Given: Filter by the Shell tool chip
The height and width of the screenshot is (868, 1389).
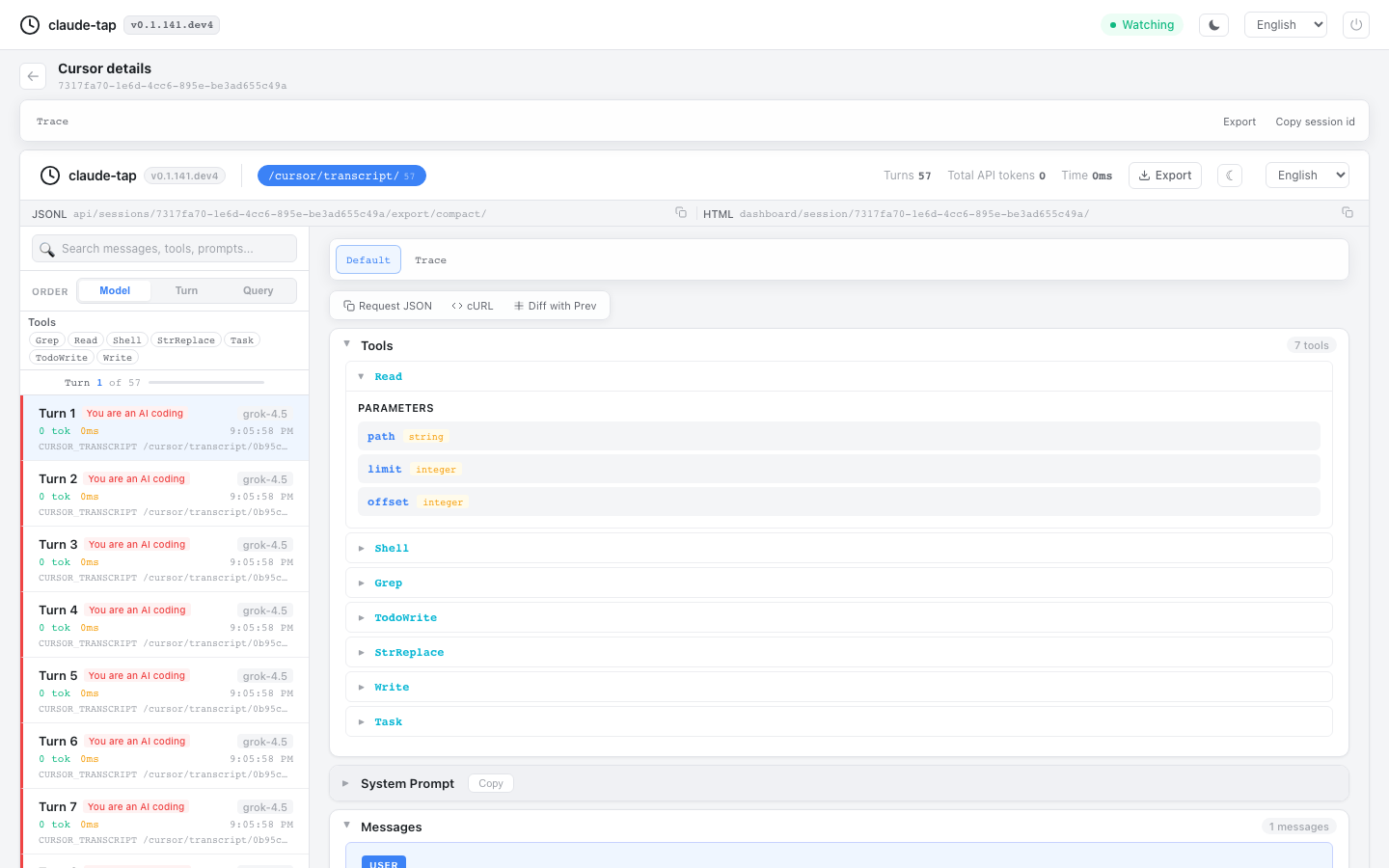Looking at the screenshot, I should 127,340.
